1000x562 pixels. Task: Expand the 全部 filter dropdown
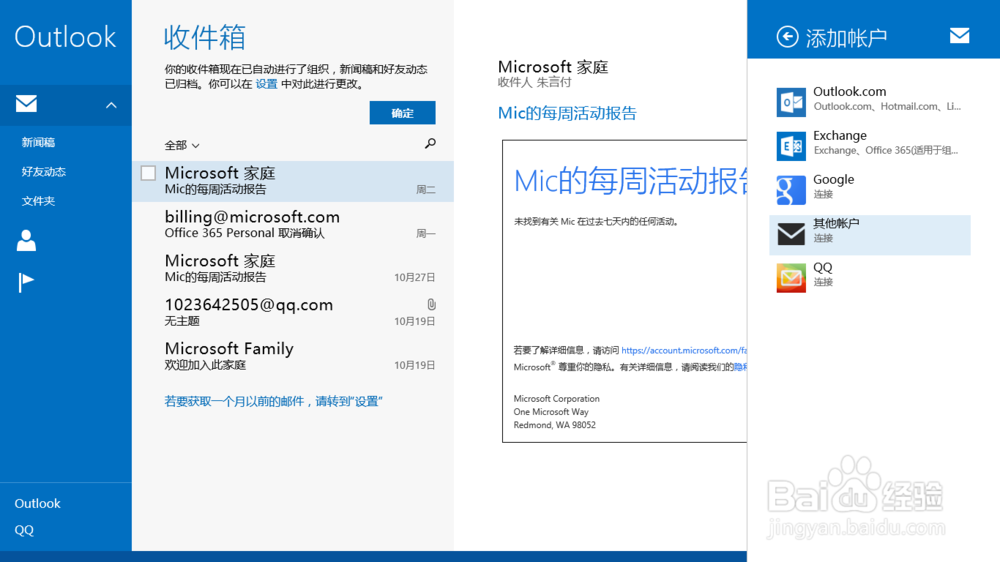[182, 145]
